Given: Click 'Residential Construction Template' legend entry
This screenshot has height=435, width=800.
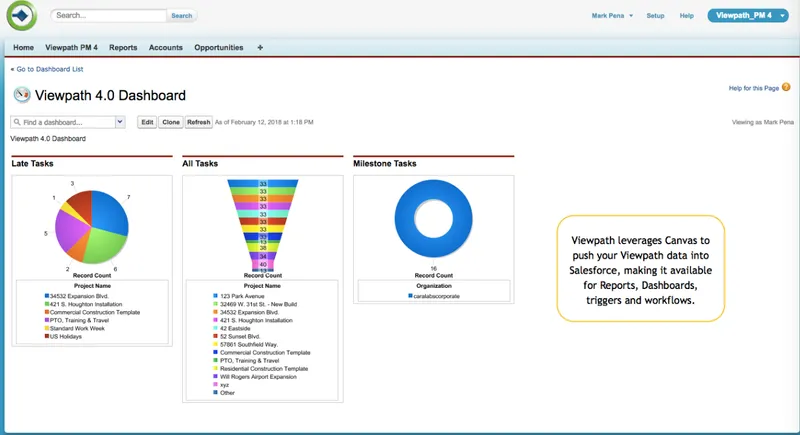Looking at the screenshot, I should coord(264,369).
